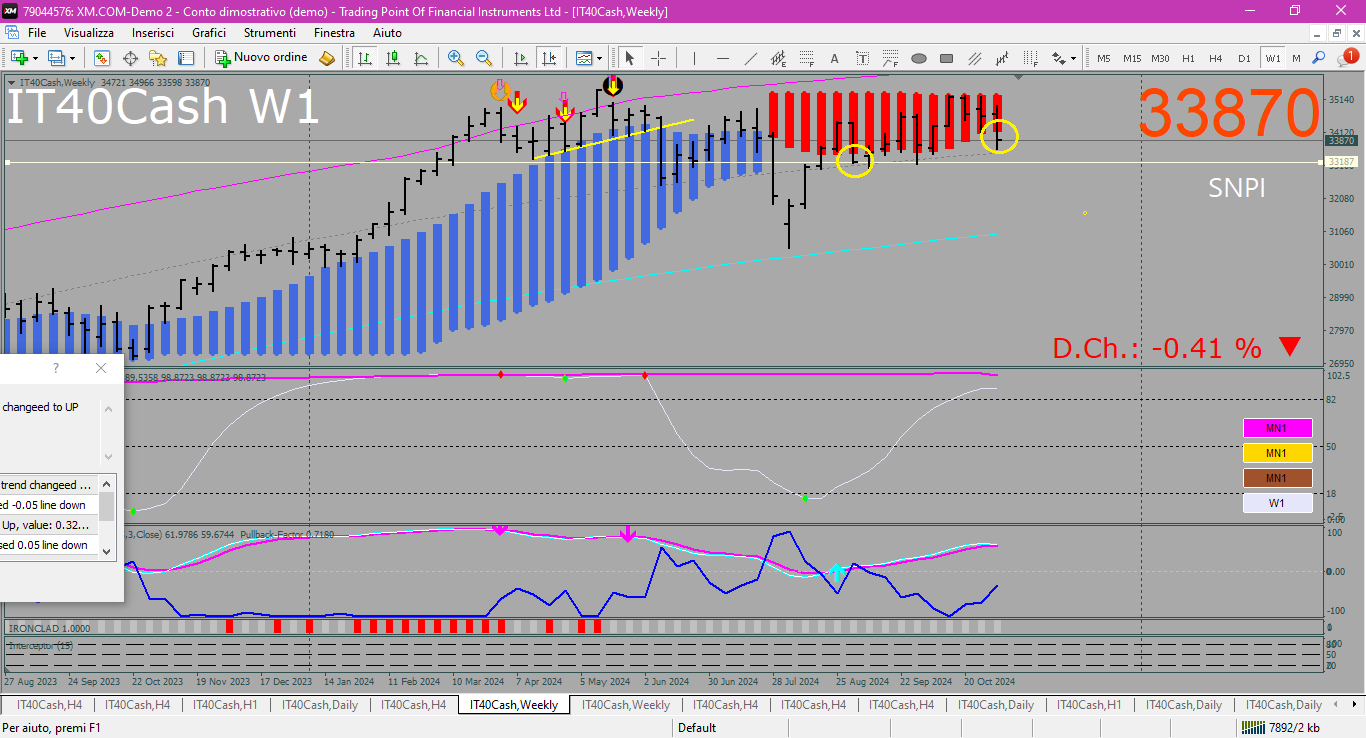Select the Fibonacci arcs tool
The width and height of the screenshot is (1366, 738).
pos(890,58)
